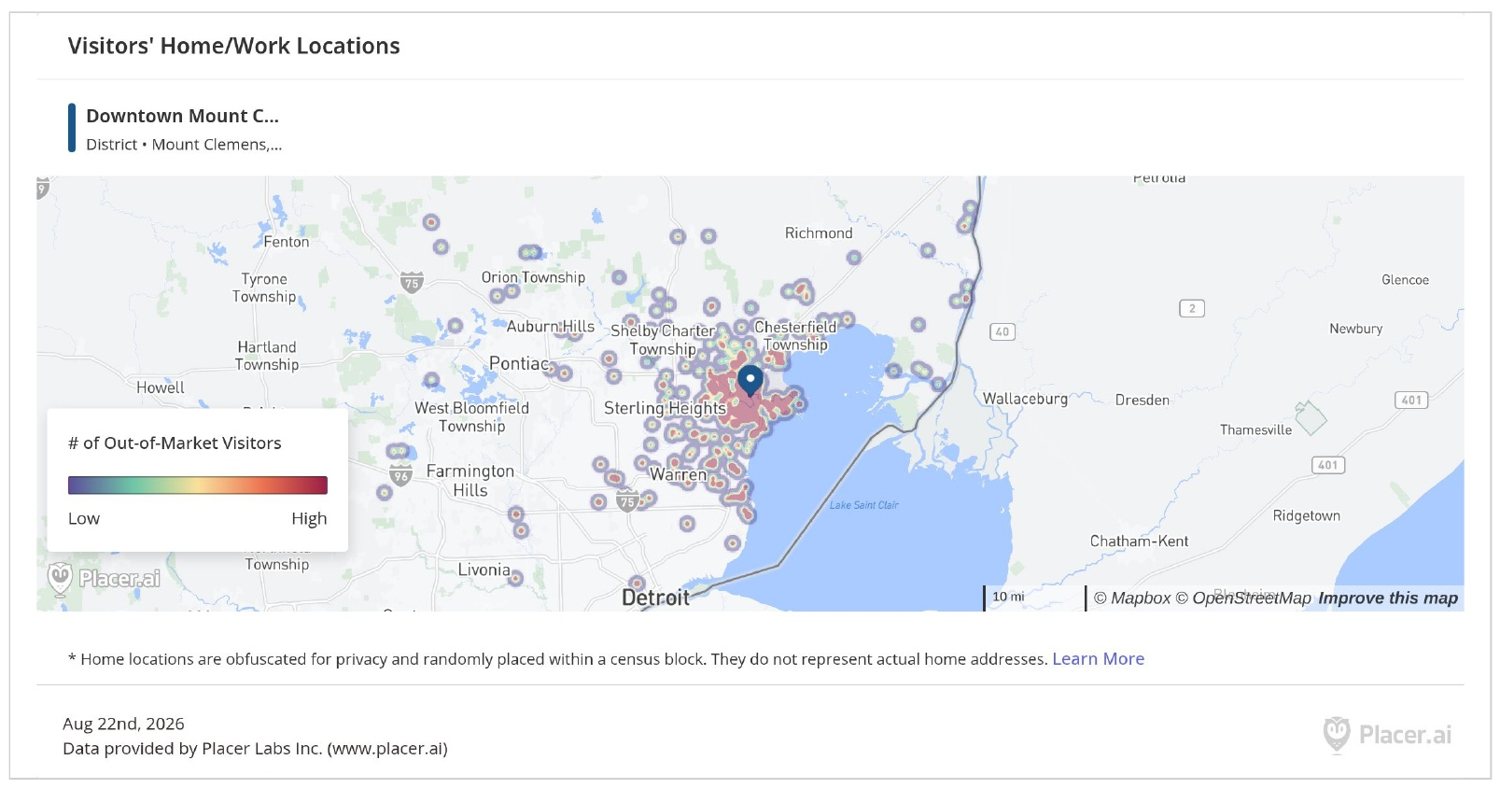Select the out-of-market visitors color gradient bar
1500x788 pixels.
pos(197,485)
